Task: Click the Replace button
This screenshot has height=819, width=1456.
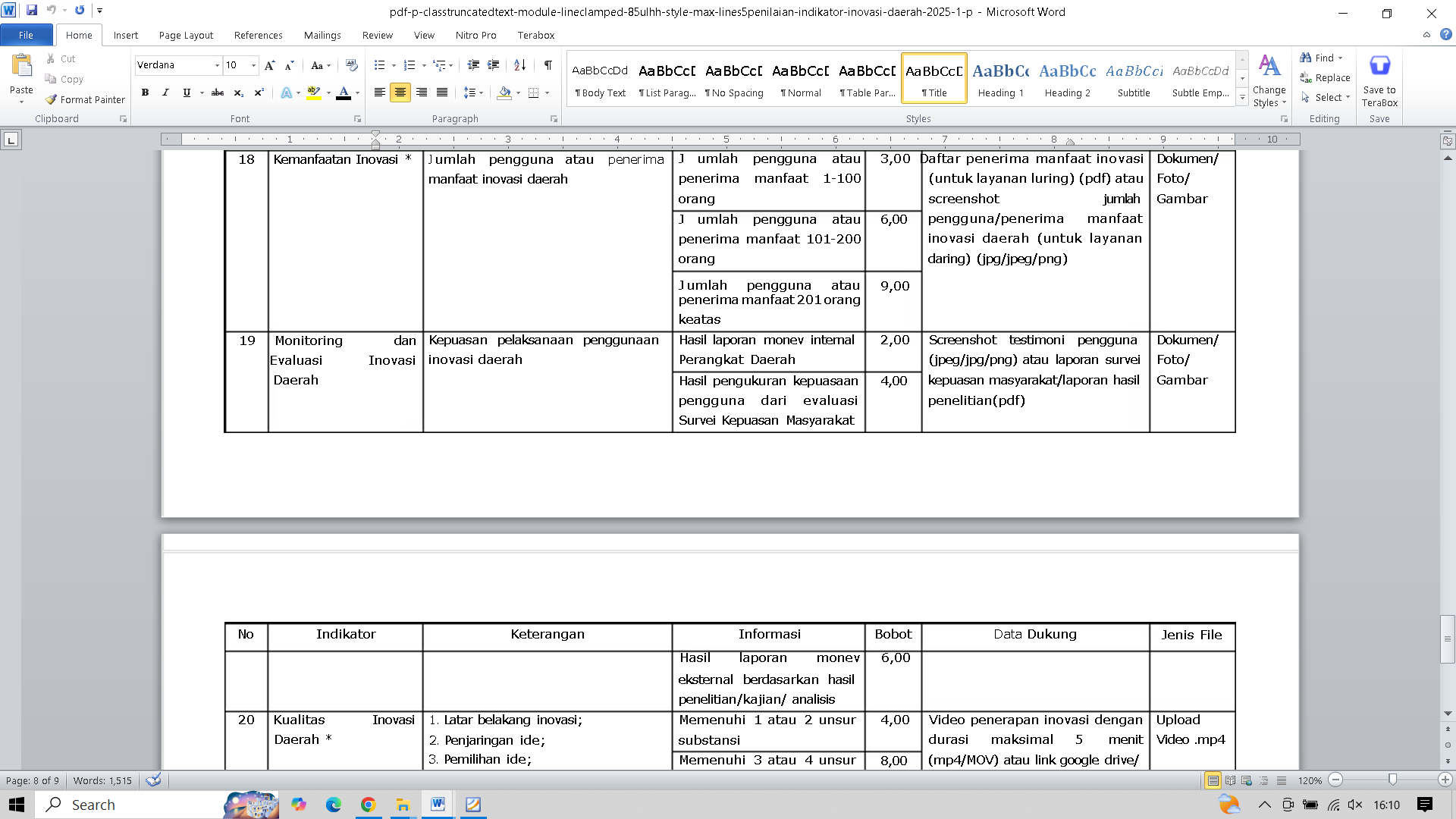Action: tap(1325, 77)
